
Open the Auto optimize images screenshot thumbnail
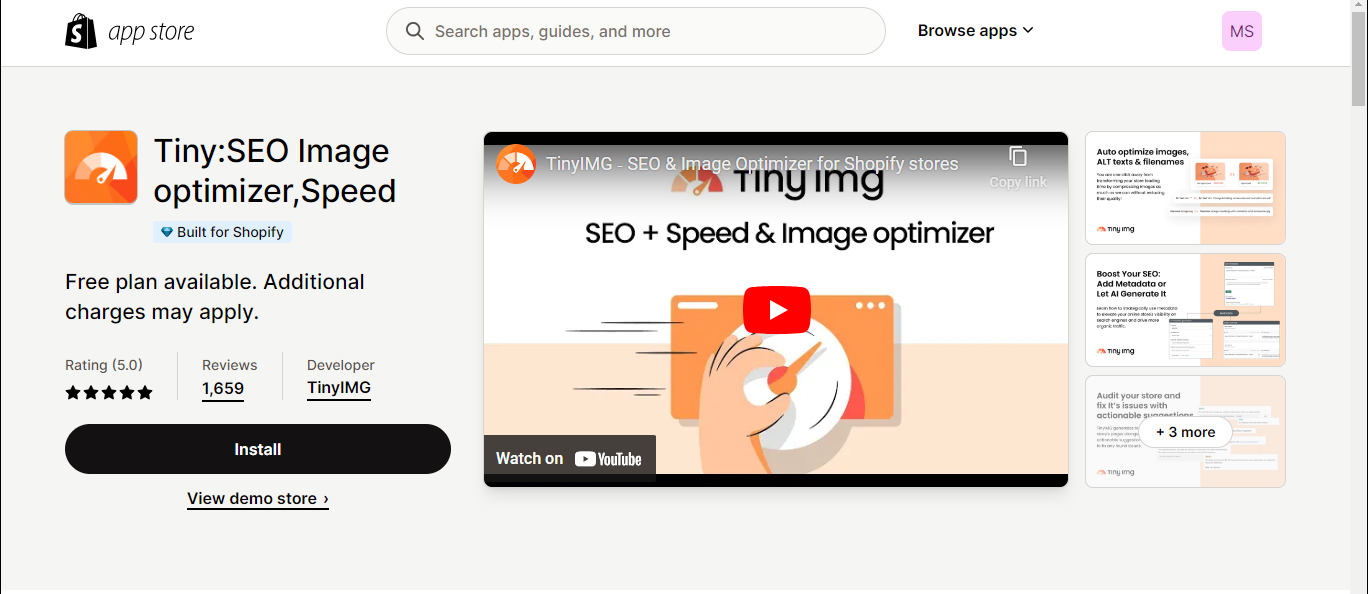[1185, 188]
